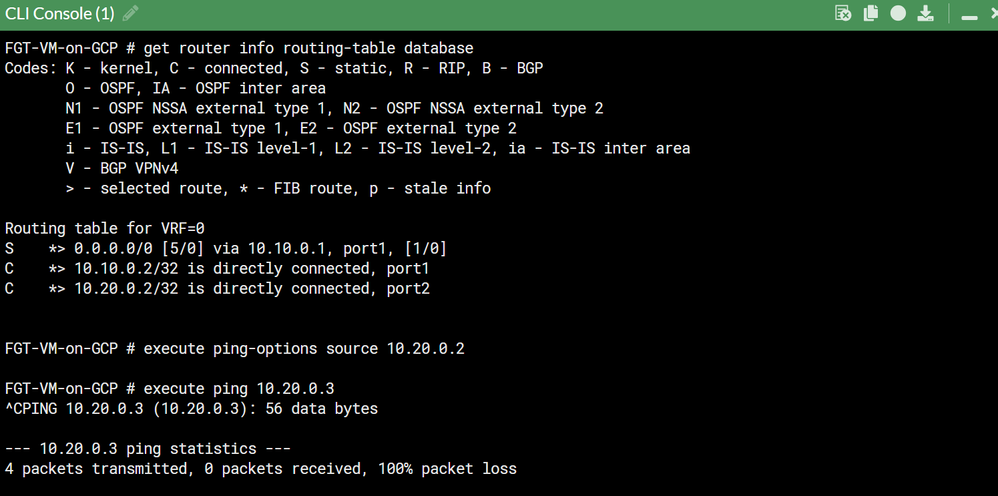Start recording the CLI session
This screenshot has width=998, height=496.
pos(898,14)
